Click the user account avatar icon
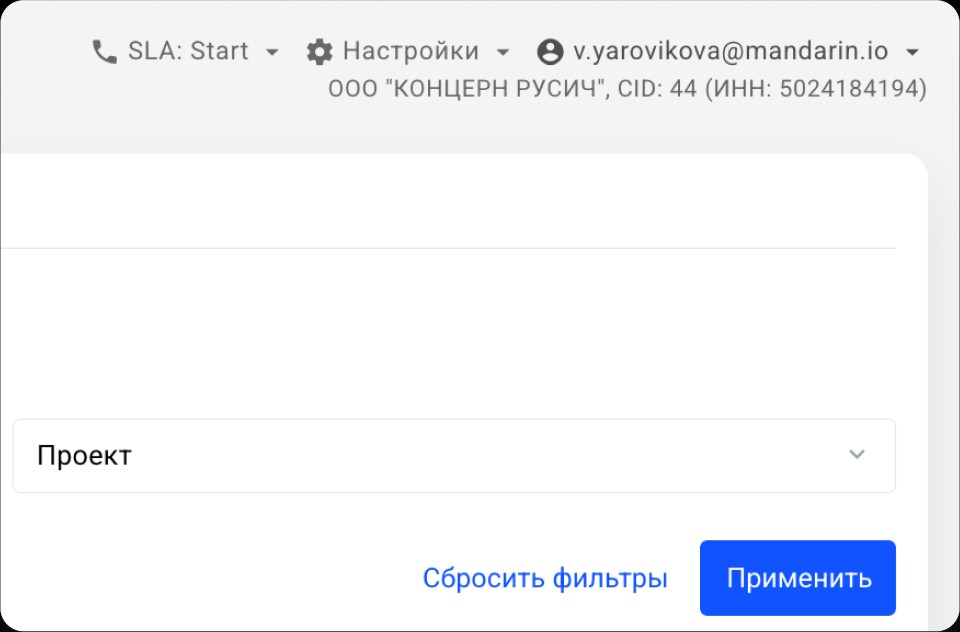 549,52
